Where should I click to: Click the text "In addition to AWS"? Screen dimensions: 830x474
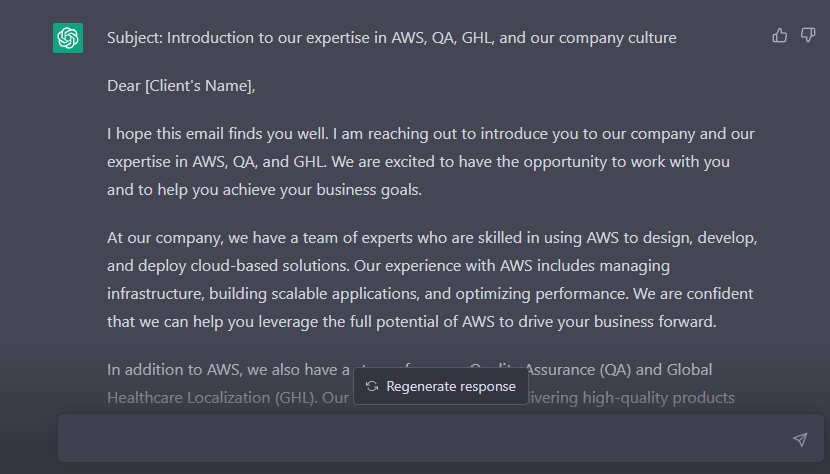(x=173, y=369)
